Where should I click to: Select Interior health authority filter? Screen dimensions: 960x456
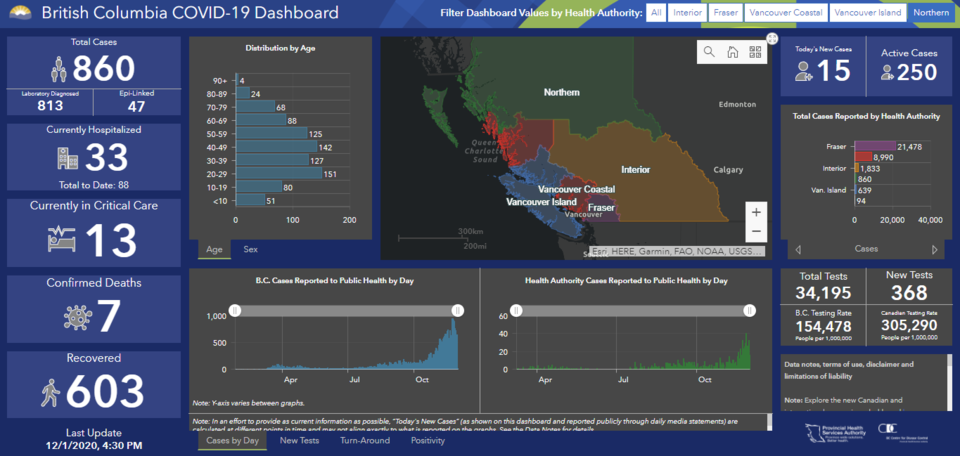coord(688,12)
